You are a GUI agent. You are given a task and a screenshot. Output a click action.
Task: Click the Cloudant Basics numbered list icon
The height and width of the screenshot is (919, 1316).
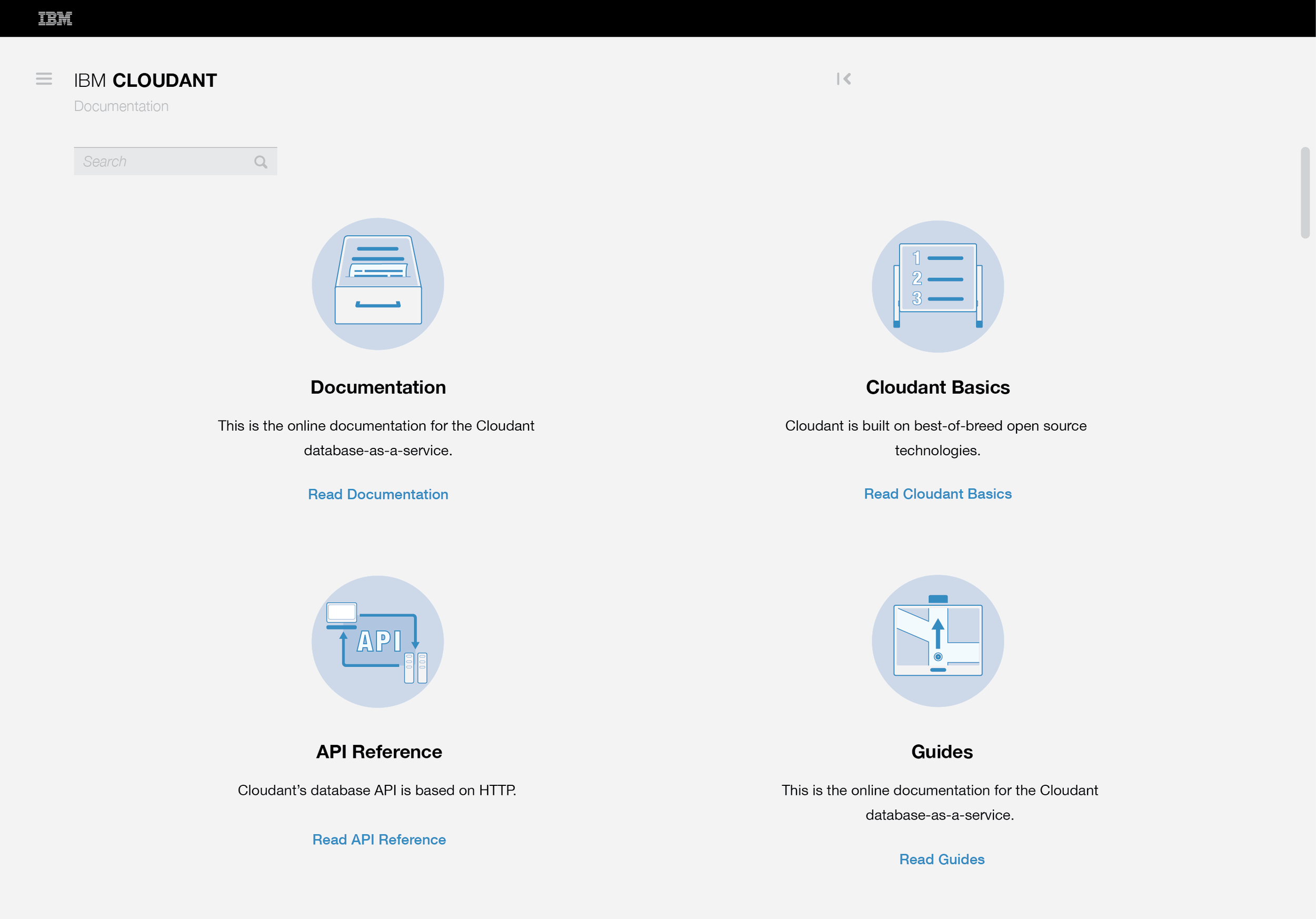(x=938, y=286)
